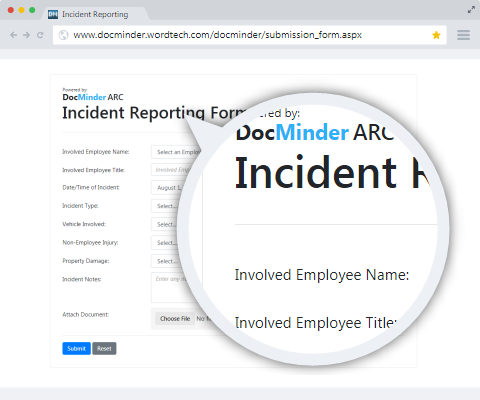Click the green maximize window button
This screenshot has width=480, height=400.
point(32,10)
